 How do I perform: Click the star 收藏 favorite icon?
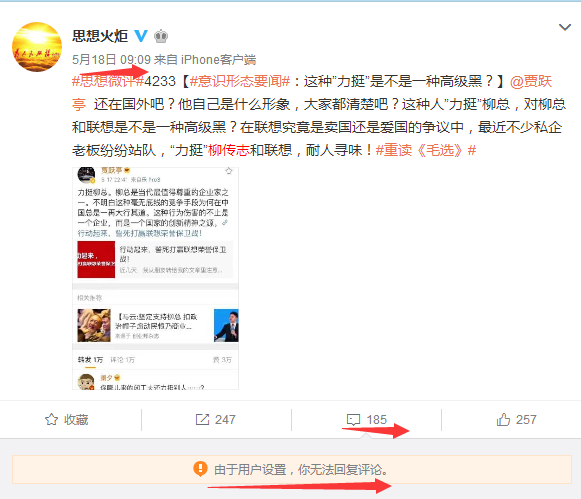52,420
